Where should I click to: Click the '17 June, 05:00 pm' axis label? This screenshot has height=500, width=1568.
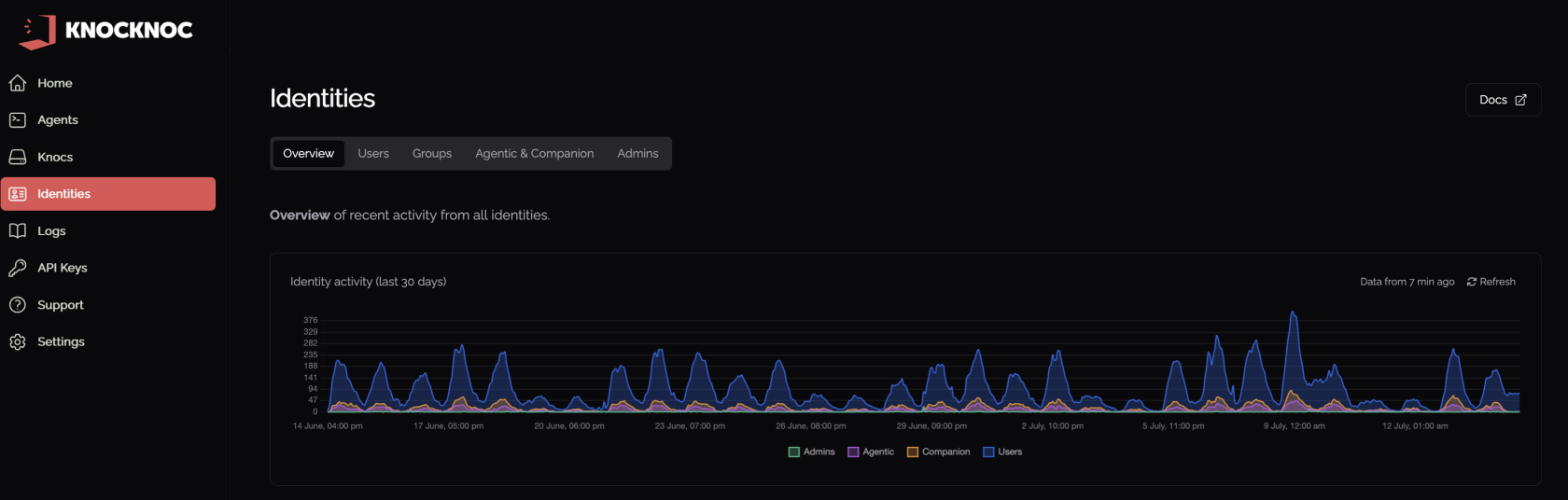448,426
